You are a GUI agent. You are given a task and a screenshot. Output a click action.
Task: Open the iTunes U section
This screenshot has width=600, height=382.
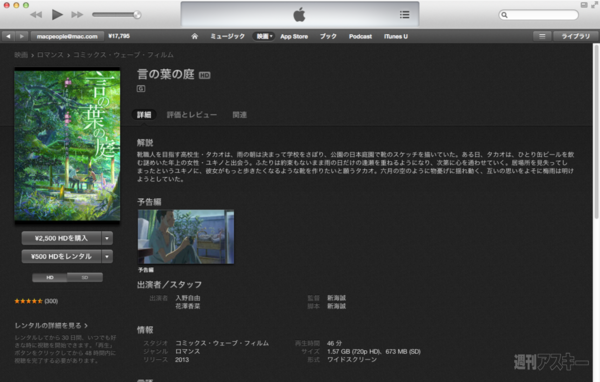[396, 36]
